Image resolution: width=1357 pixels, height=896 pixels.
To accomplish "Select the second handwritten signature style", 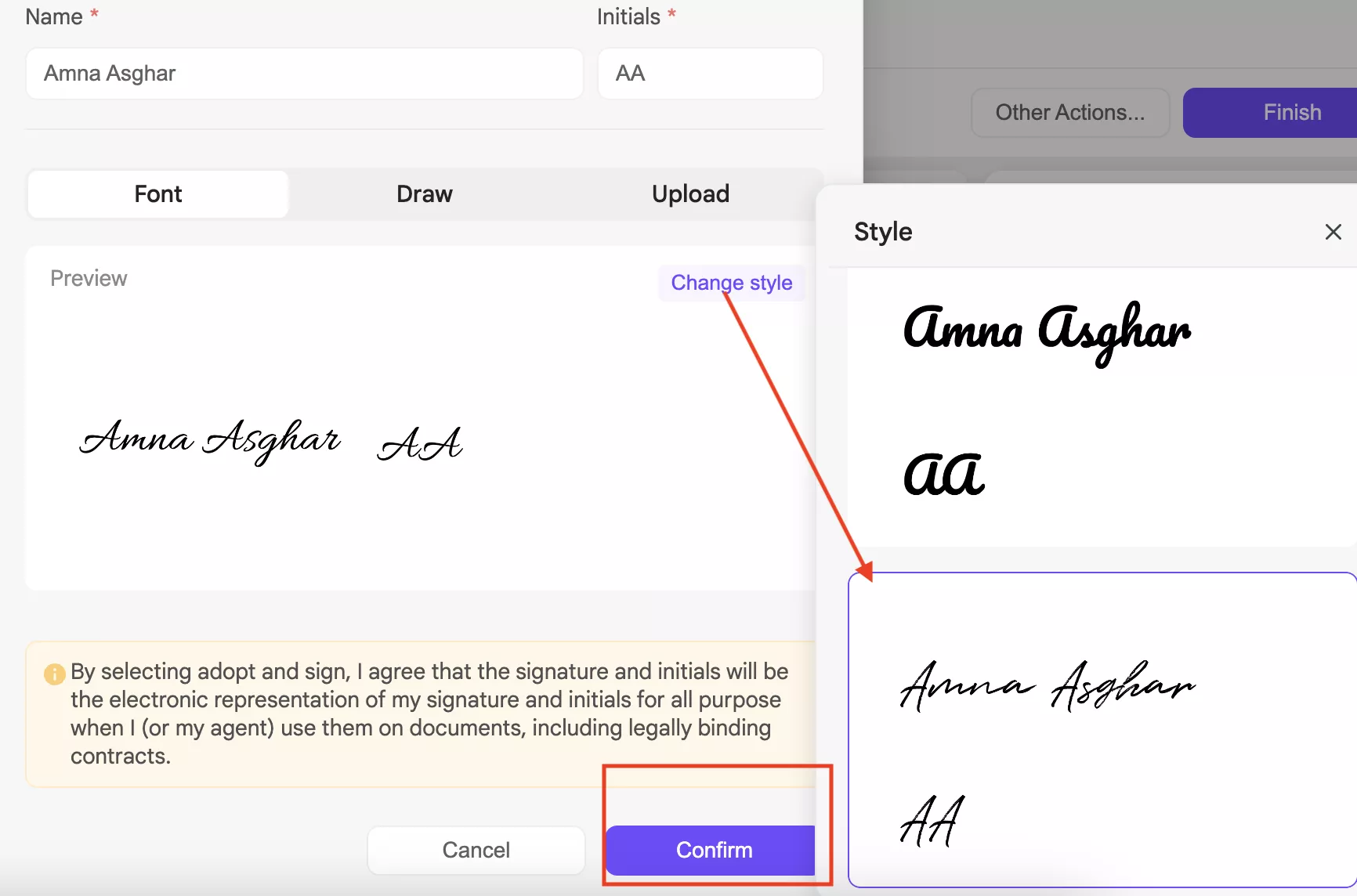I will tap(1048, 687).
